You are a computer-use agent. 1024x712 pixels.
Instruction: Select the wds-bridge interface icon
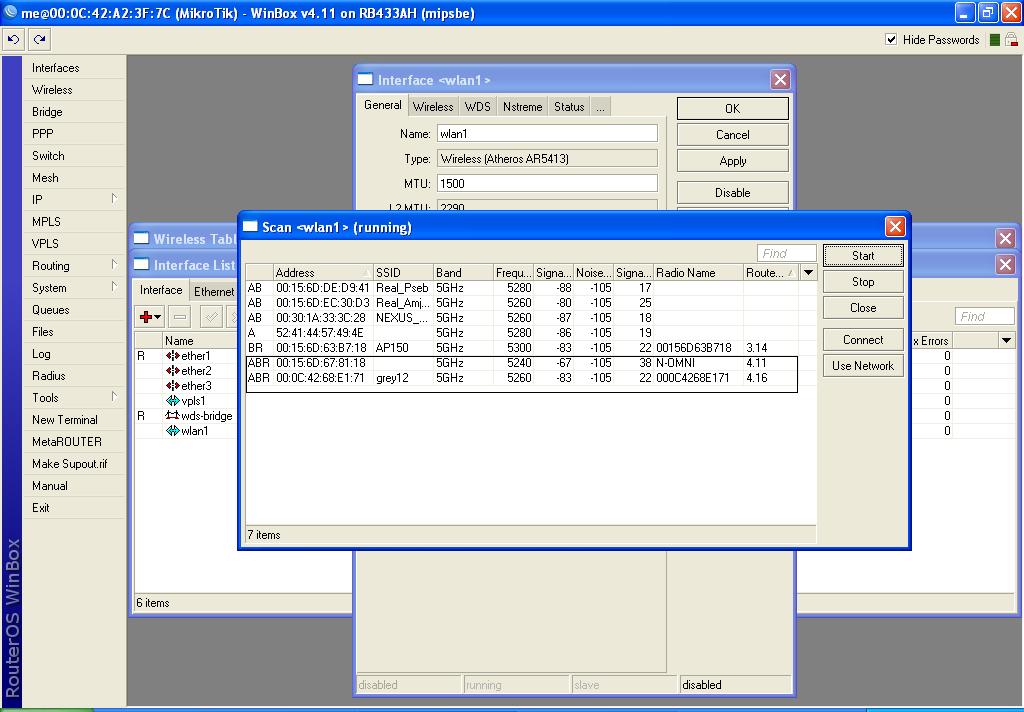coord(172,416)
